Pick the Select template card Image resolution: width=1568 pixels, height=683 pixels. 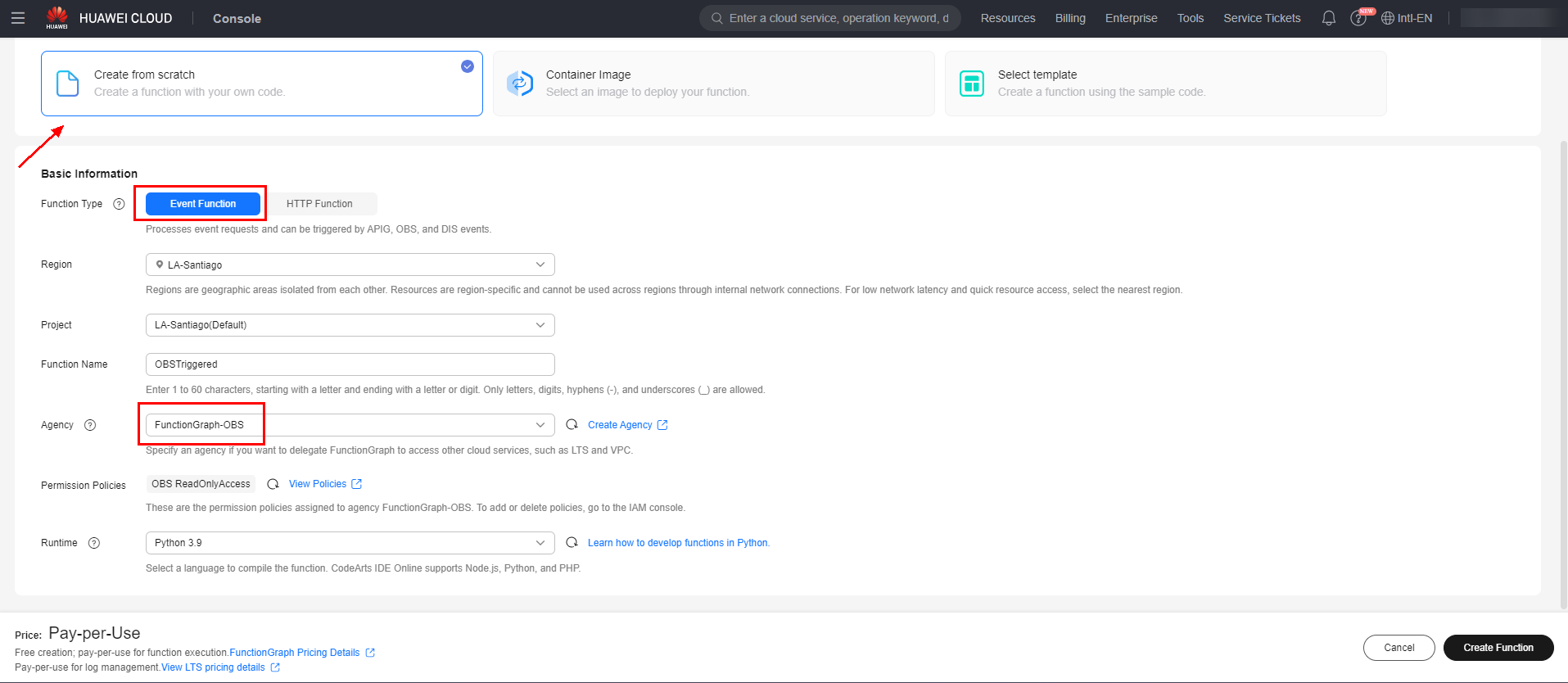point(1165,84)
